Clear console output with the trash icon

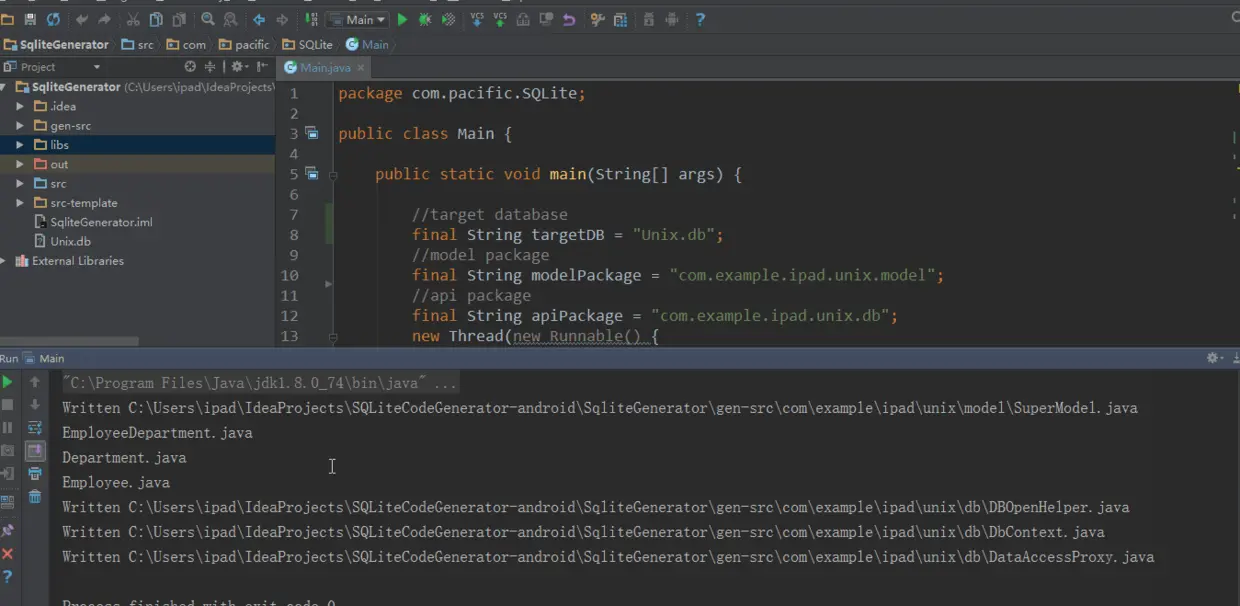point(35,497)
